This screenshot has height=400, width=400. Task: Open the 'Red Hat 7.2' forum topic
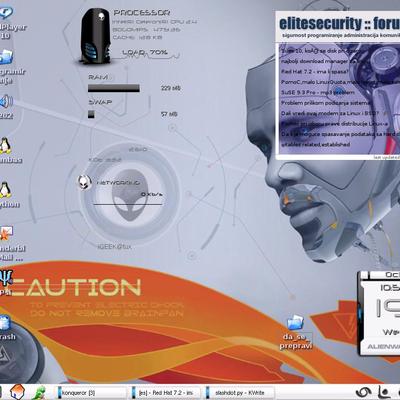[315, 72]
